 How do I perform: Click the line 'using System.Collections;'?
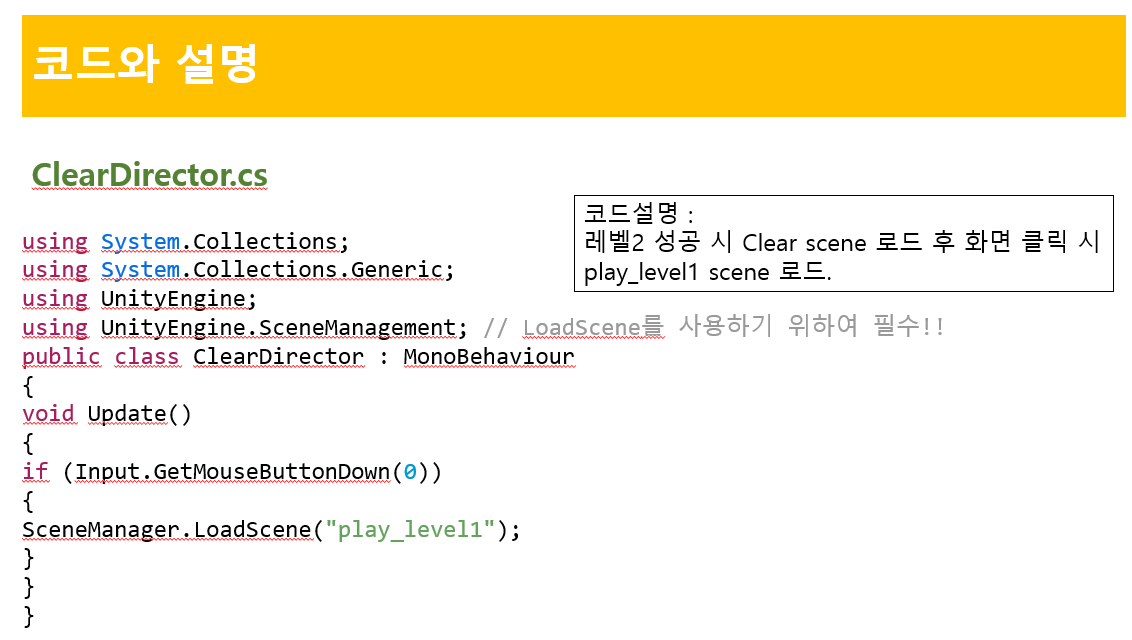[x=186, y=242]
